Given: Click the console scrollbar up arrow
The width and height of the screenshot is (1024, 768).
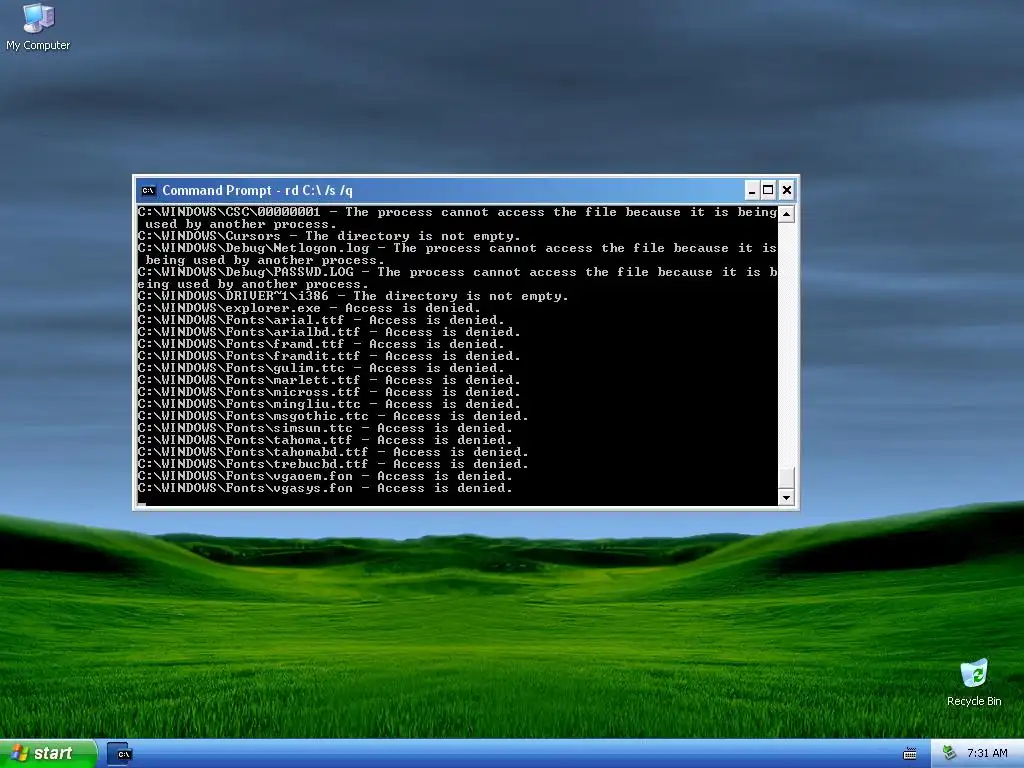Looking at the screenshot, I should click(x=786, y=214).
